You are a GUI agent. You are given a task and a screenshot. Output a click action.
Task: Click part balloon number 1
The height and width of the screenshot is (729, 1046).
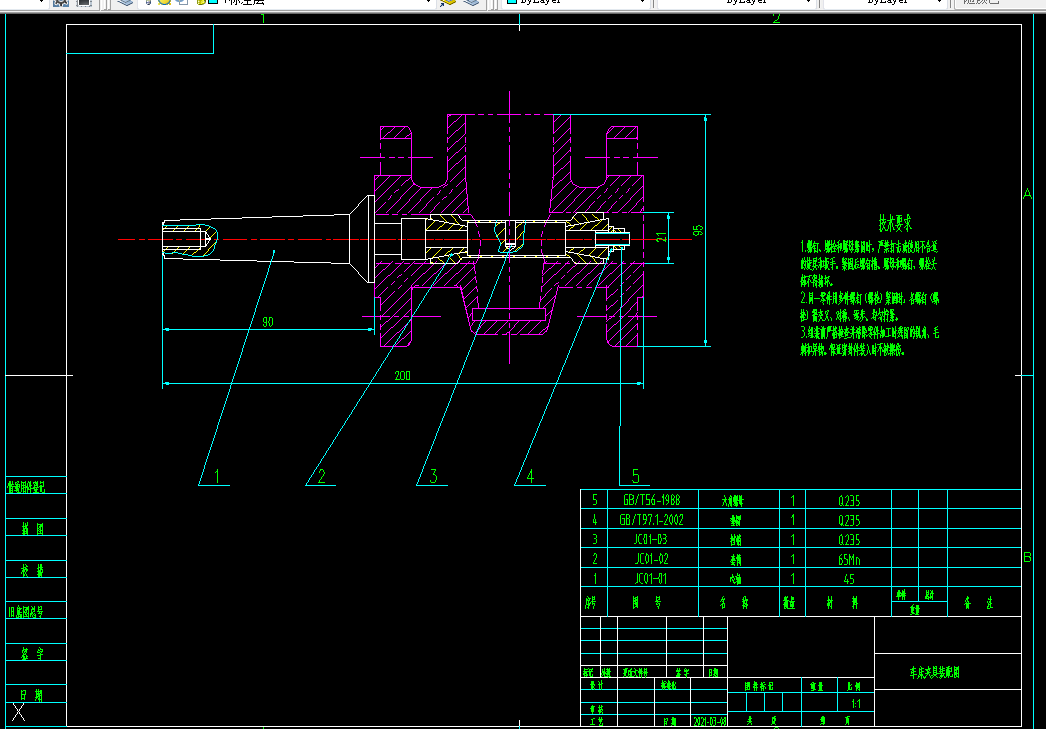click(217, 476)
